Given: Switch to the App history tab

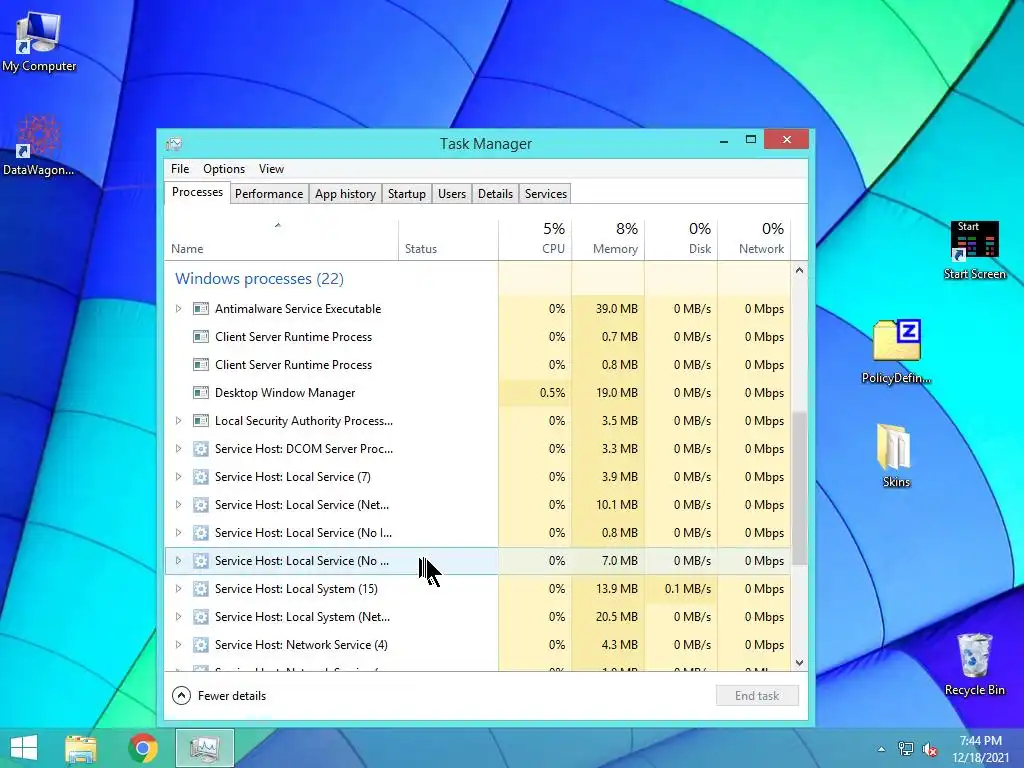Looking at the screenshot, I should (345, 194).
